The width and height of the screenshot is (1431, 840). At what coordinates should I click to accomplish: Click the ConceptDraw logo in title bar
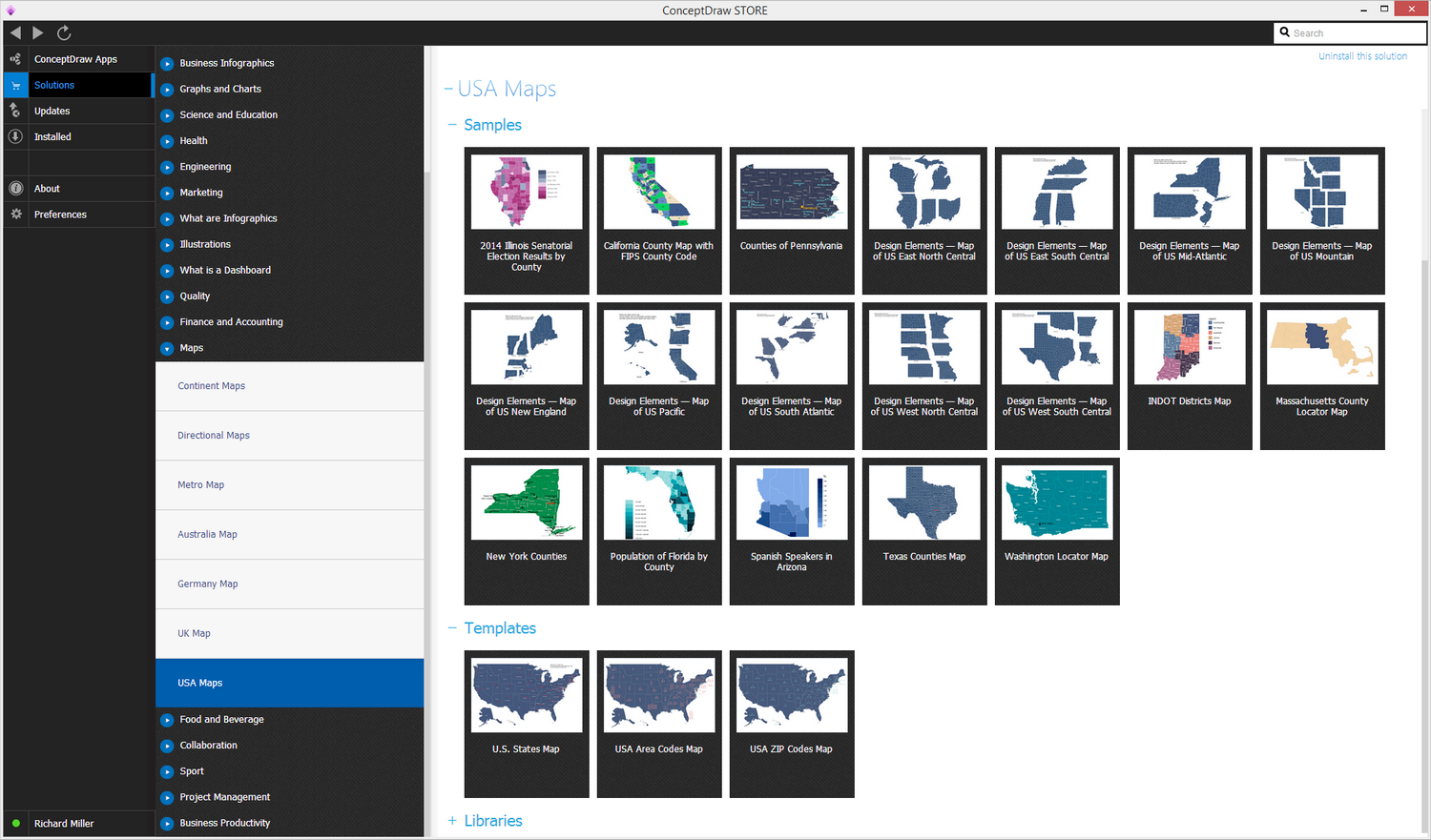(x=10, y=10)
